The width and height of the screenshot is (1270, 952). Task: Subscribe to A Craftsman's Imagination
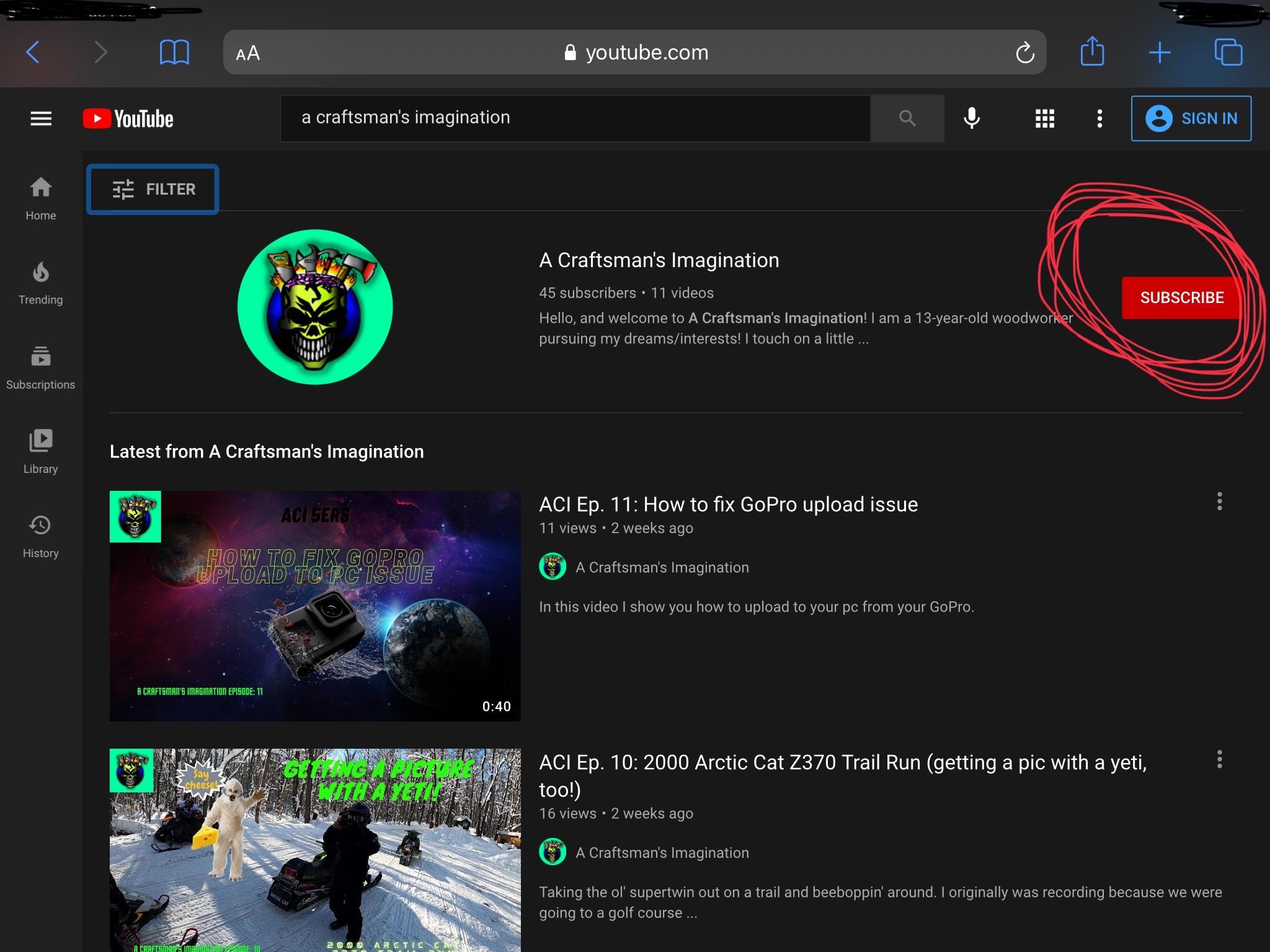(x=1181, y=297)
